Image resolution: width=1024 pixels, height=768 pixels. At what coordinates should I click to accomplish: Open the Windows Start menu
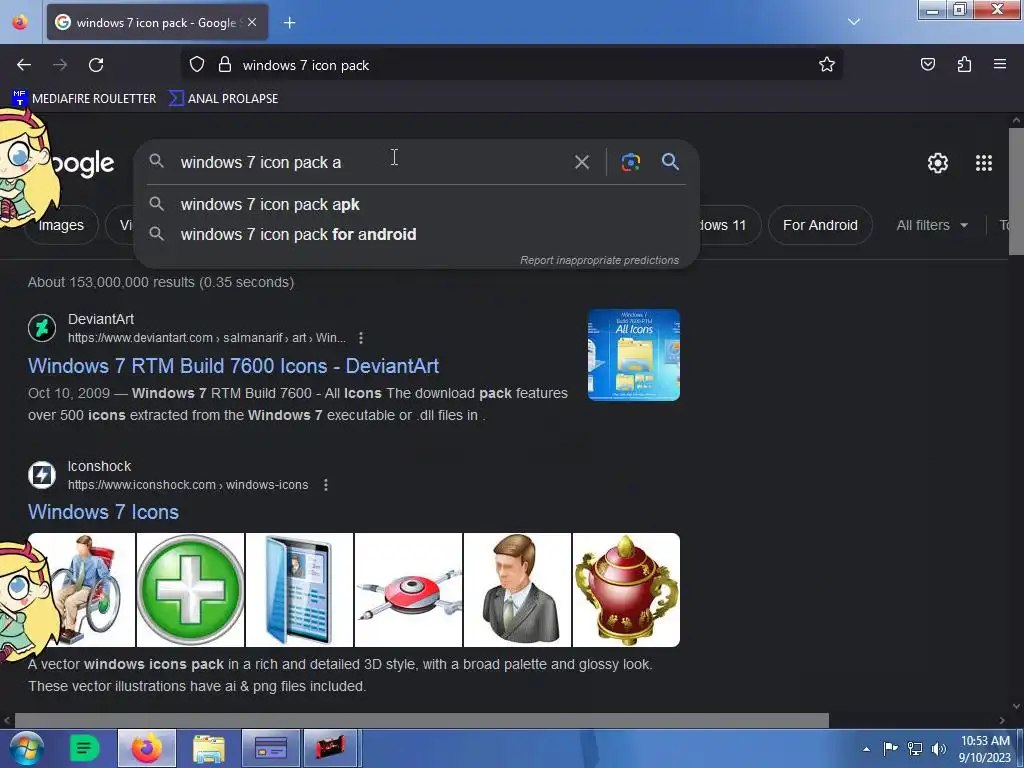tap(27, 748)
